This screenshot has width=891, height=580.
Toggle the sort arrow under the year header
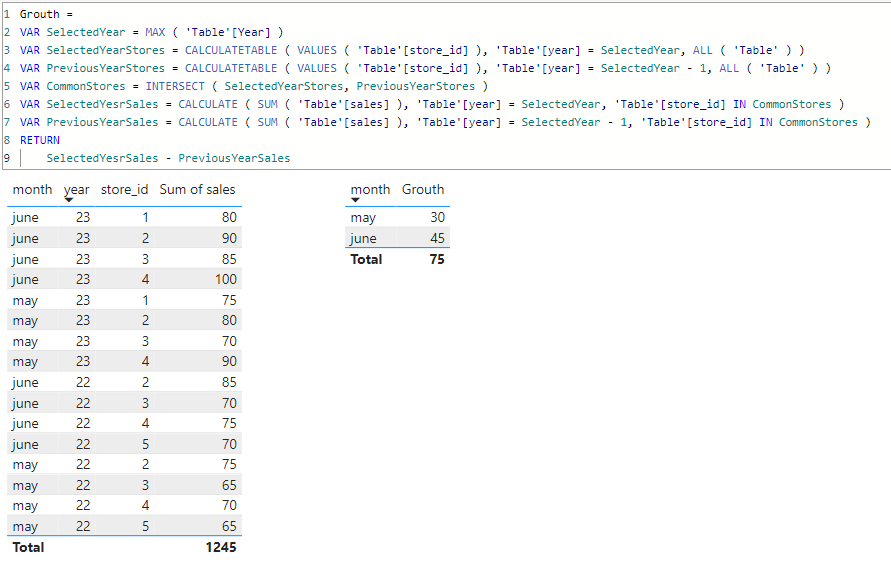click(x=69, y=200)
